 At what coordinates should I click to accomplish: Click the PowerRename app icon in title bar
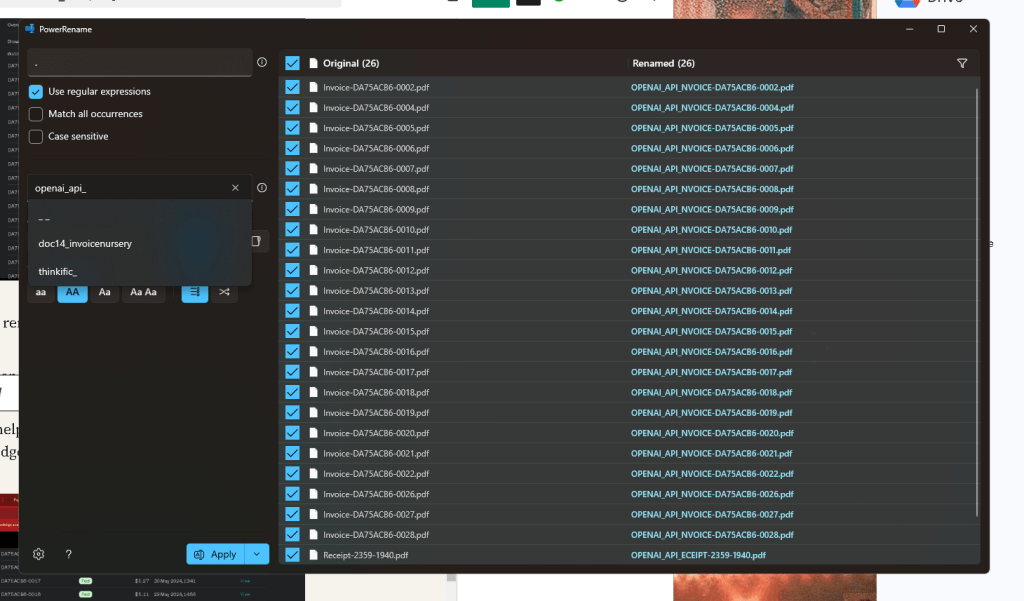pyautogui.click(x=30, y=29)
